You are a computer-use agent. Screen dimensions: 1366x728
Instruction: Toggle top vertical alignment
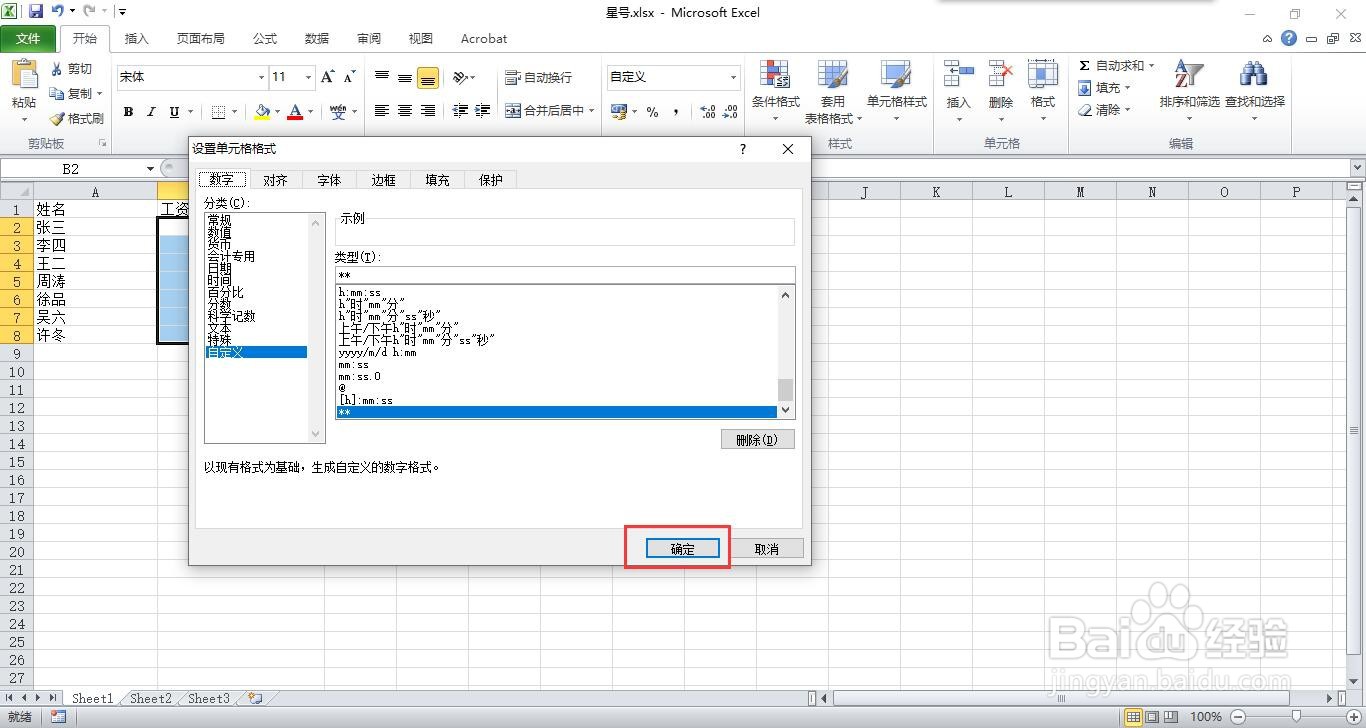[382, 77]
